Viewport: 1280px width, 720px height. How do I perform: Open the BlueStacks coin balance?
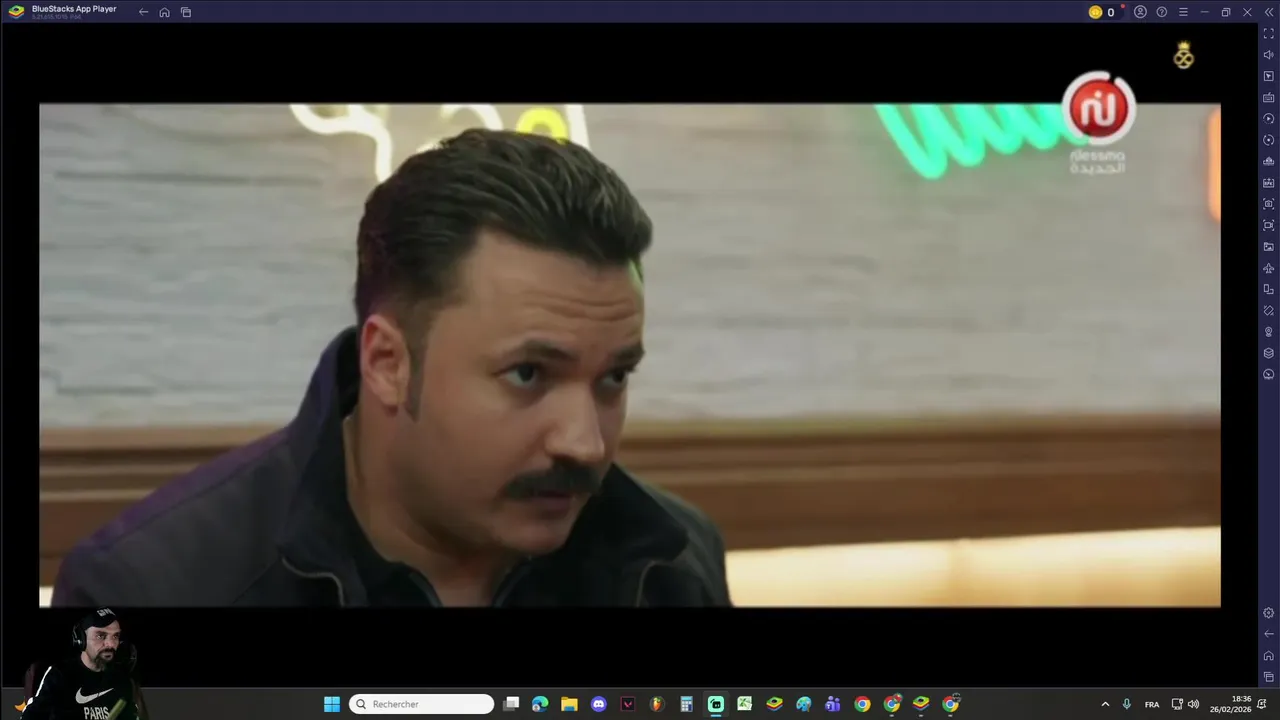click(1102, 12)
